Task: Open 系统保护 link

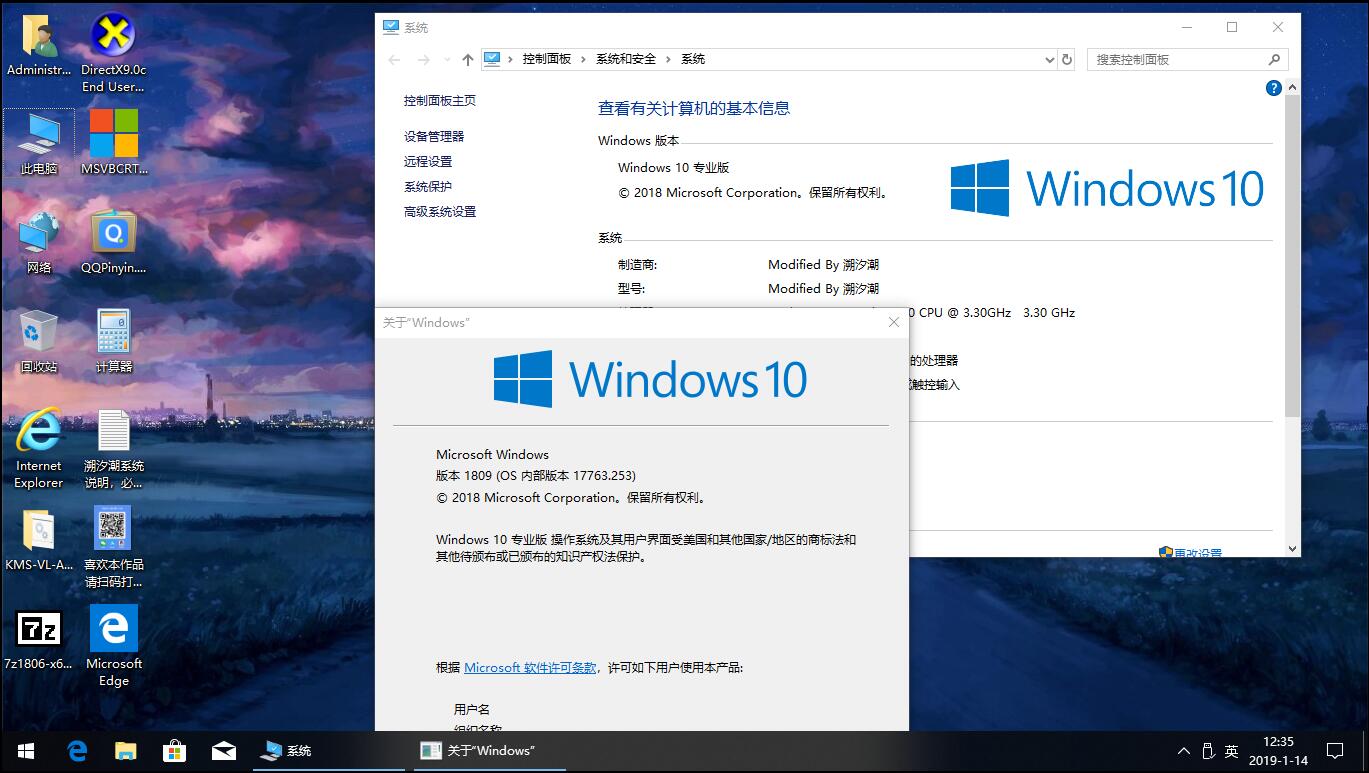Action: click(x=428, y=186)
